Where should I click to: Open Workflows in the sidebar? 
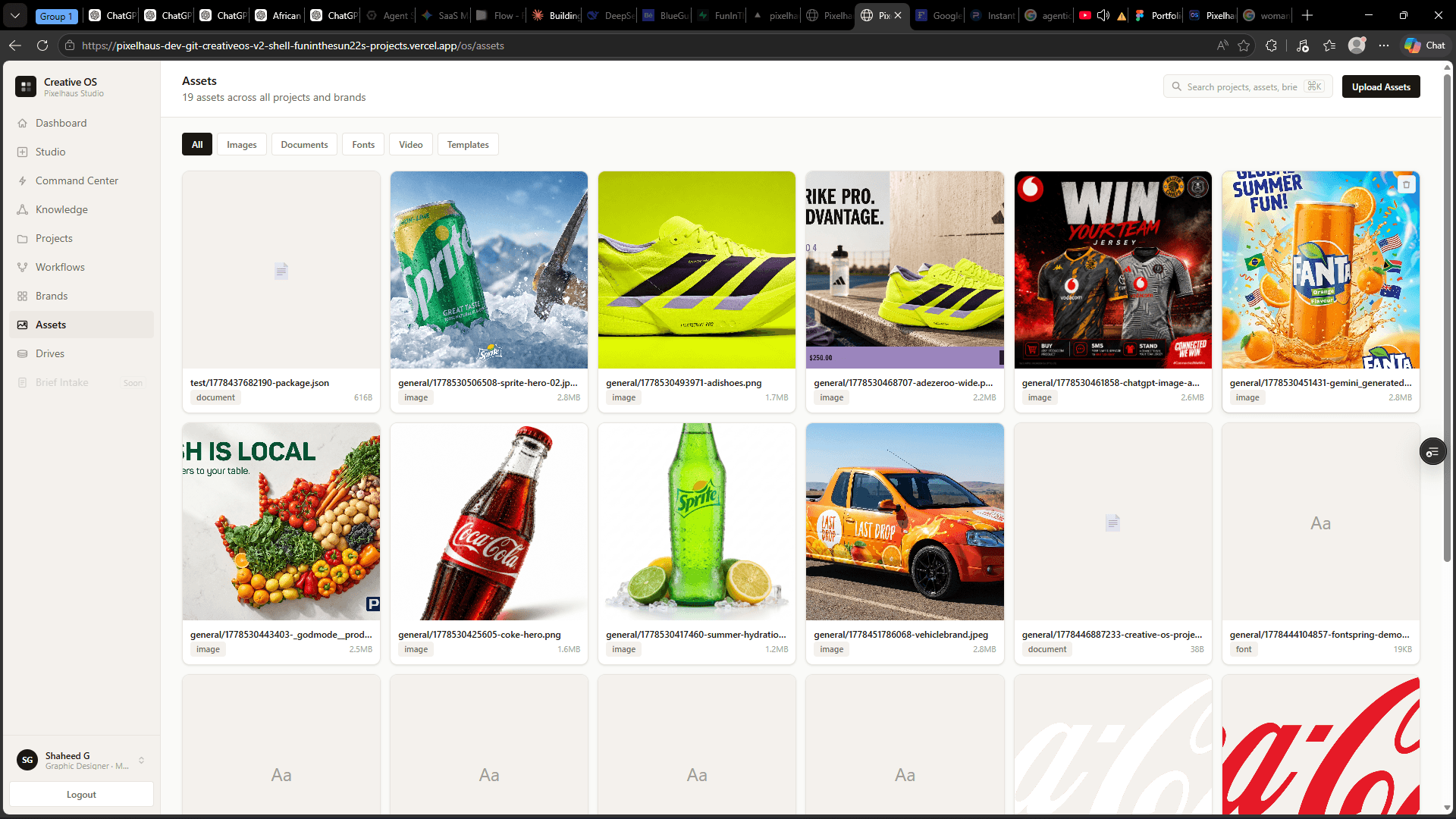(81, 267)
